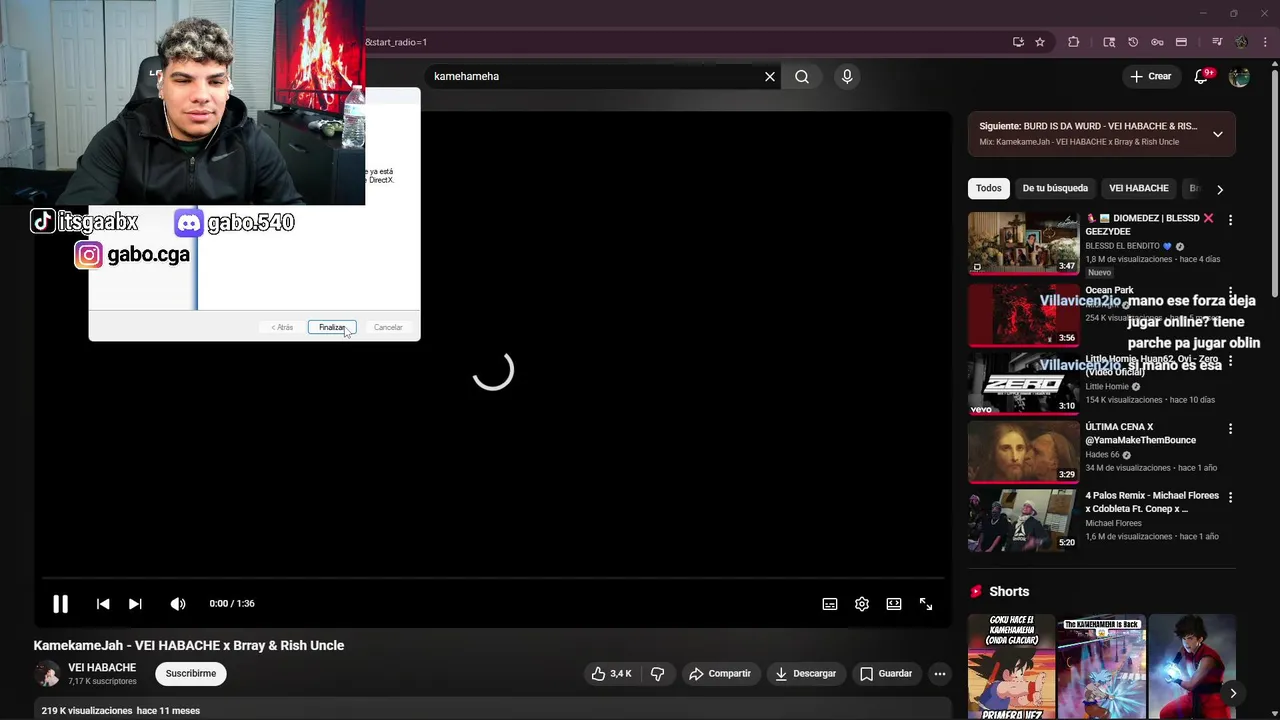
Task: Go to the previous video
Action: pyautogui.click(x=103, y=604)
